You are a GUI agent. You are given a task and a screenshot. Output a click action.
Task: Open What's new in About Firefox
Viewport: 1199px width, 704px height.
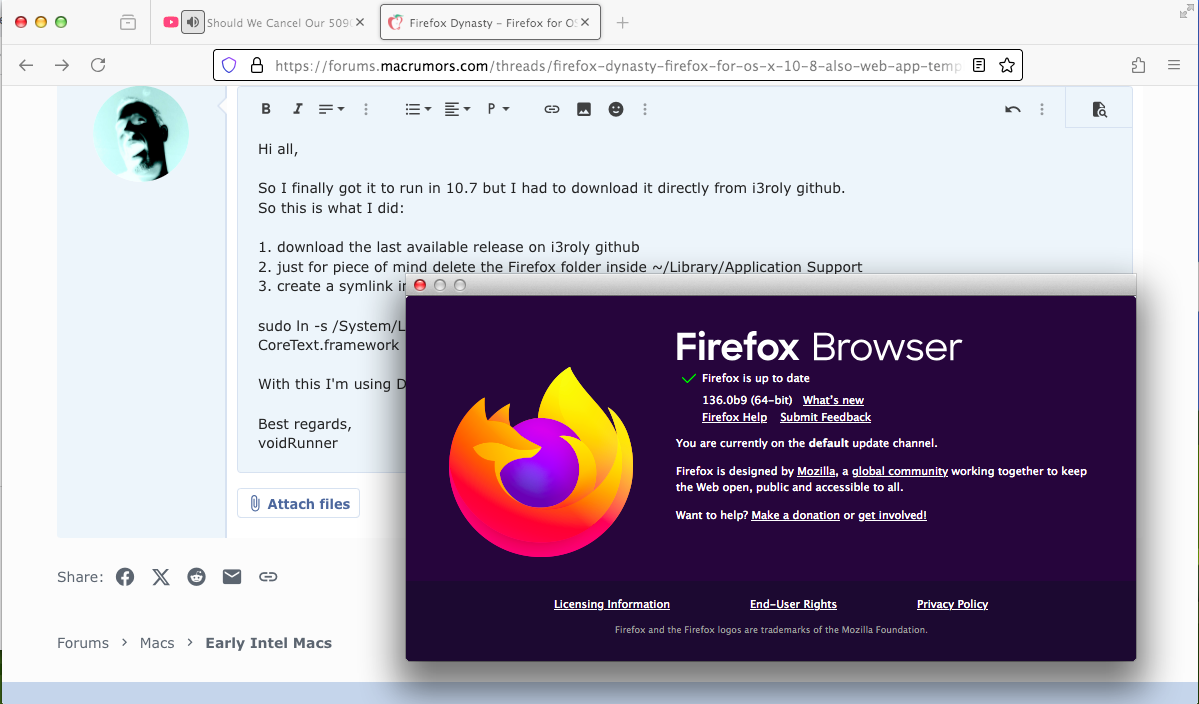point(833,400)
